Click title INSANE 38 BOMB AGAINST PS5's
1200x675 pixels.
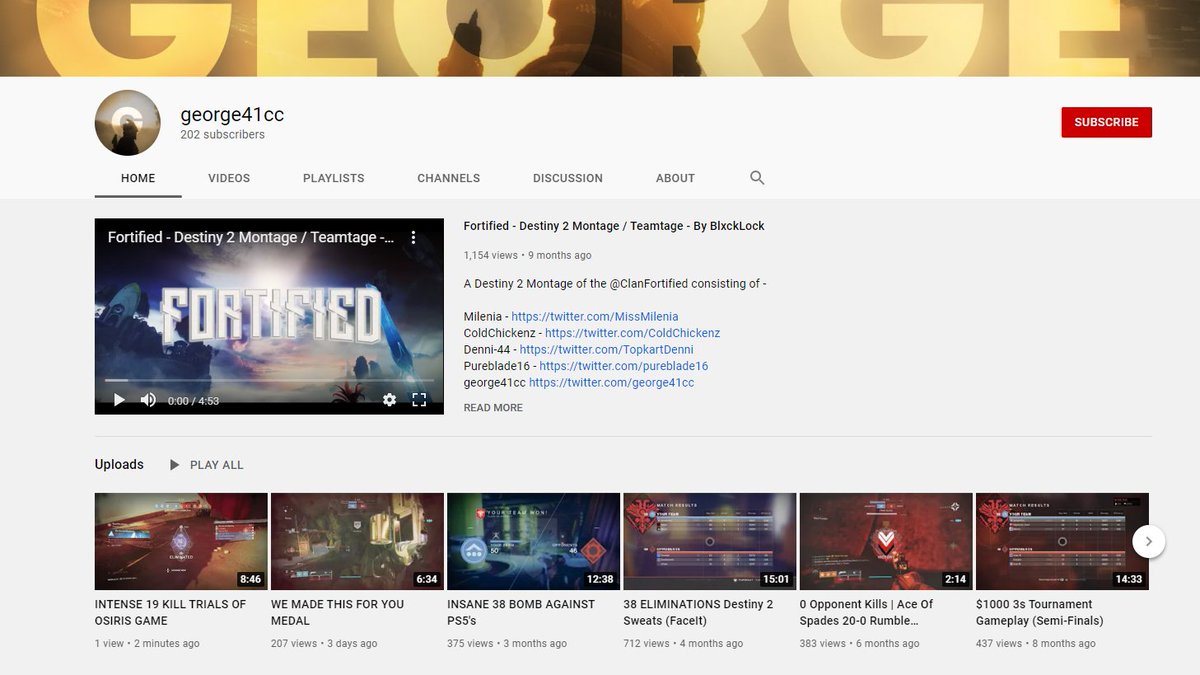pos(521,612)
